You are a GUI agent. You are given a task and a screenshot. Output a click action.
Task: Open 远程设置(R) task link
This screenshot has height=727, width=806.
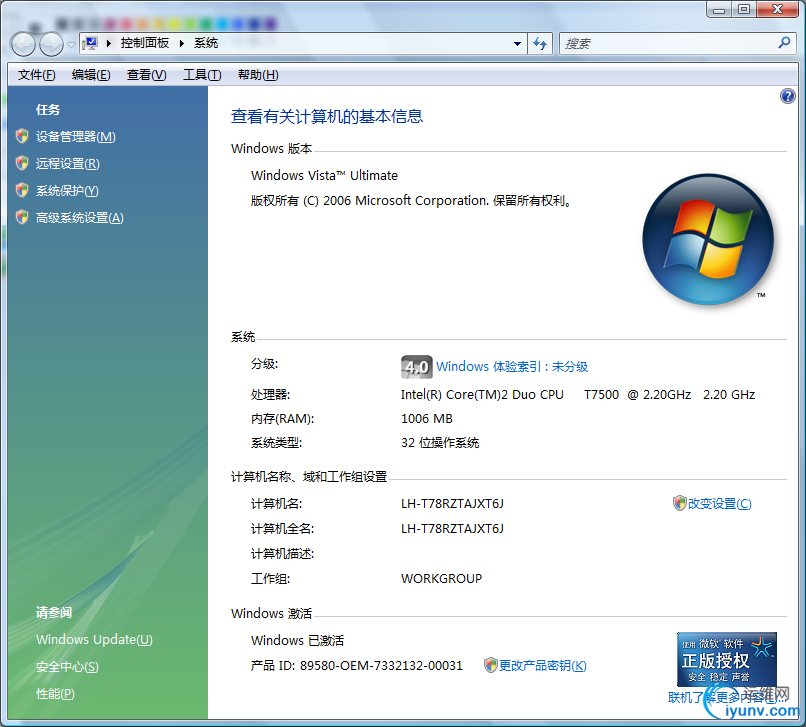pyautogui.click(x=67, y=164)
